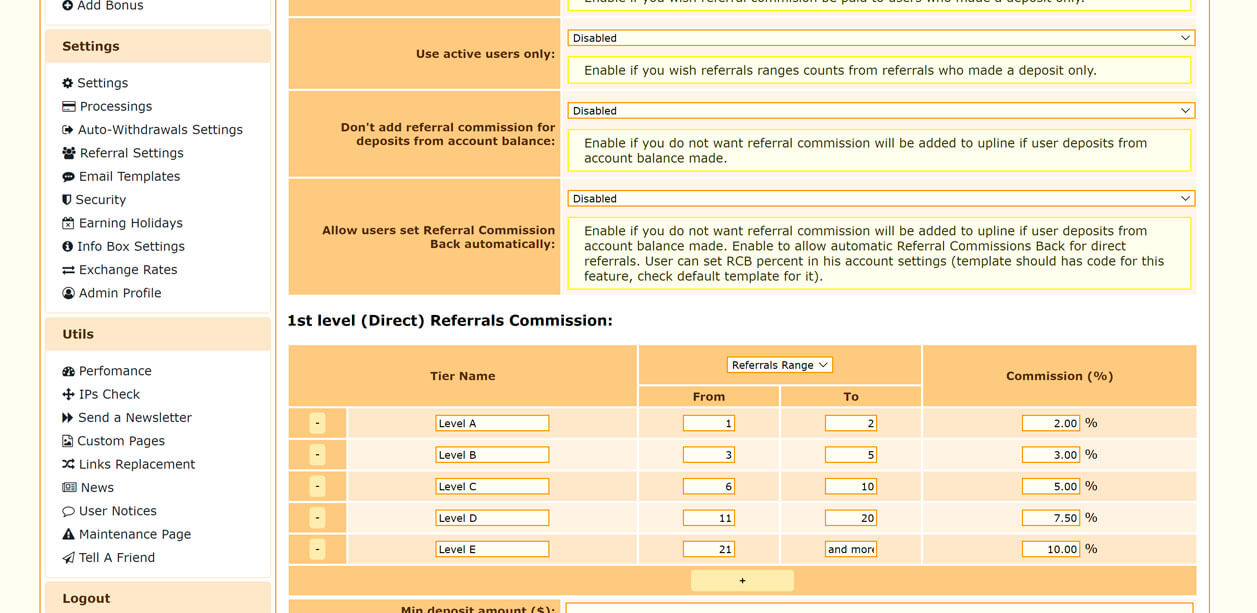Click the Perfomance dashboard icon
1257x613 pixels.
tap(69, 371)
